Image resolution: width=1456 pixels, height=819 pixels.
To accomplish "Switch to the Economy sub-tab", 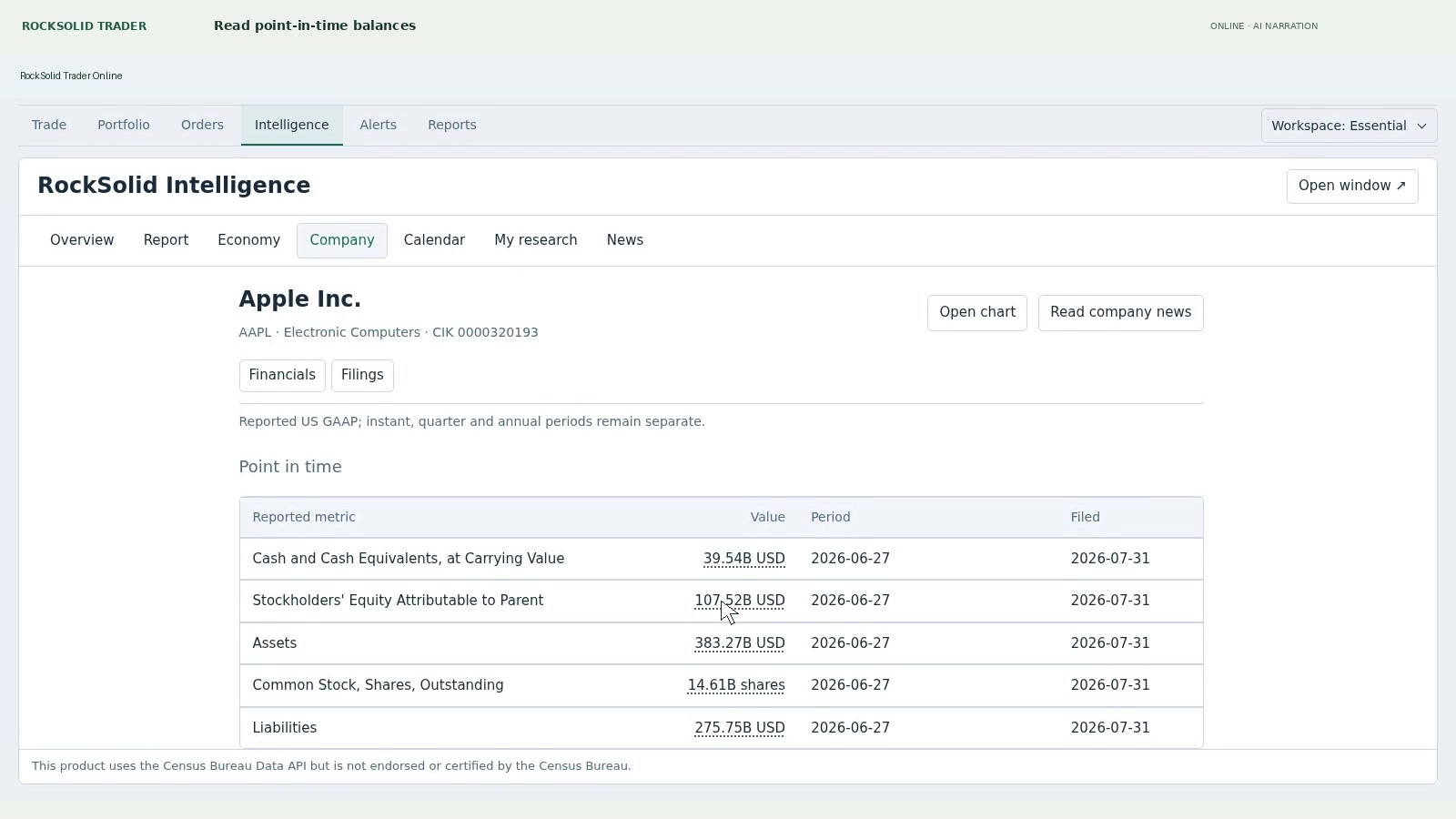I will (x=248, y=240).
